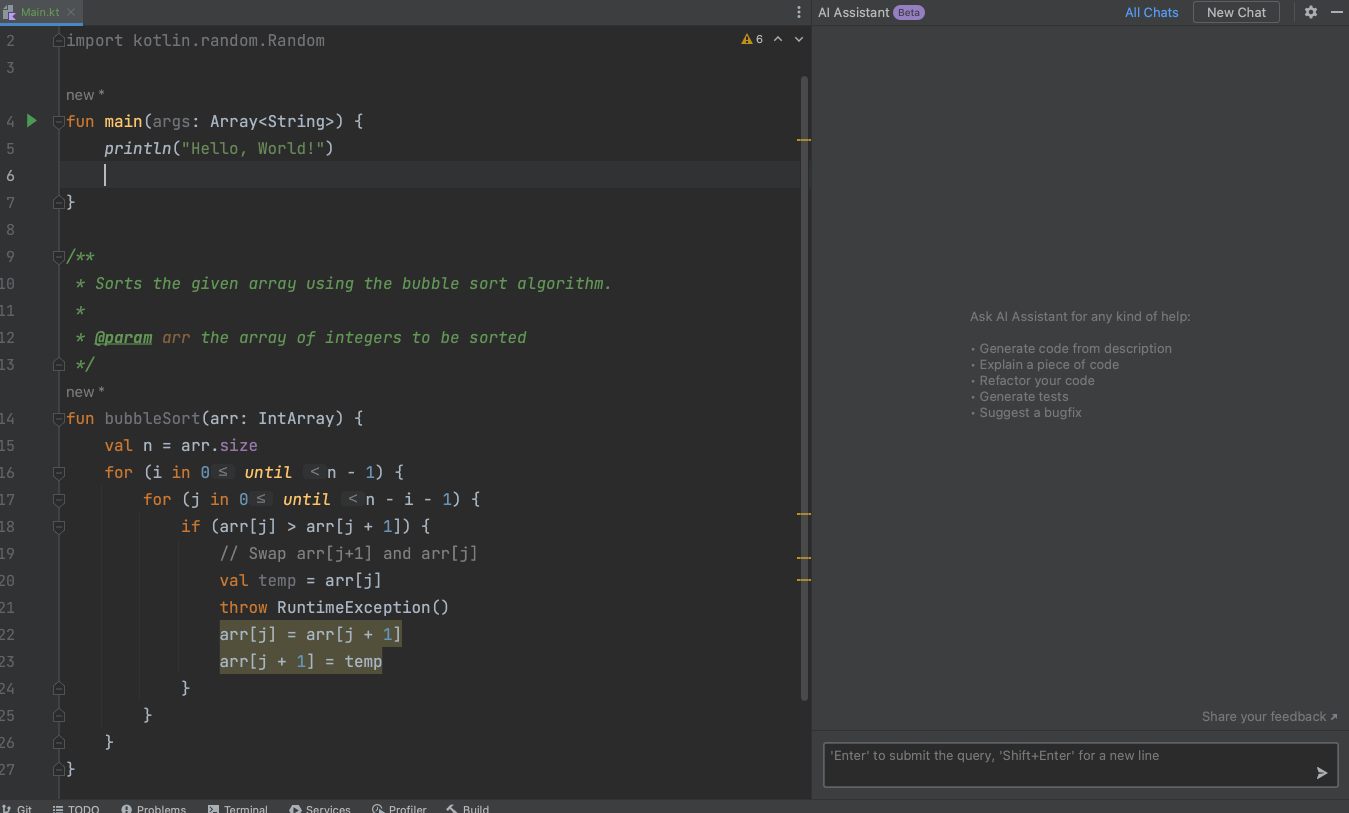This screenshot has width=1349, height=813.
Task: Collapse the main function fold marker
Action: 59,122
